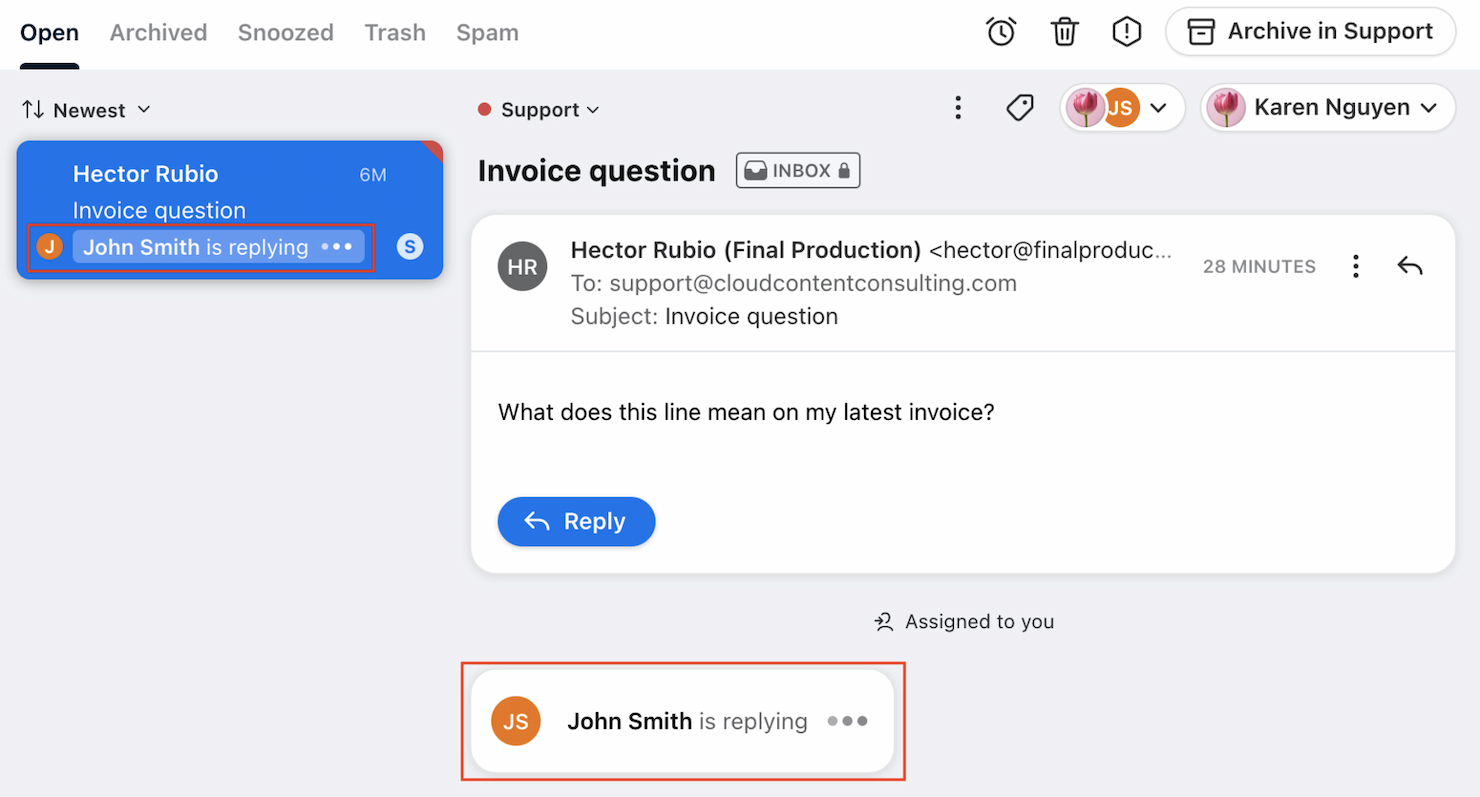The height and width of the screenshot is (797, 1480).
Task: Click the snooze clock icon
Action: (1000, 32)
